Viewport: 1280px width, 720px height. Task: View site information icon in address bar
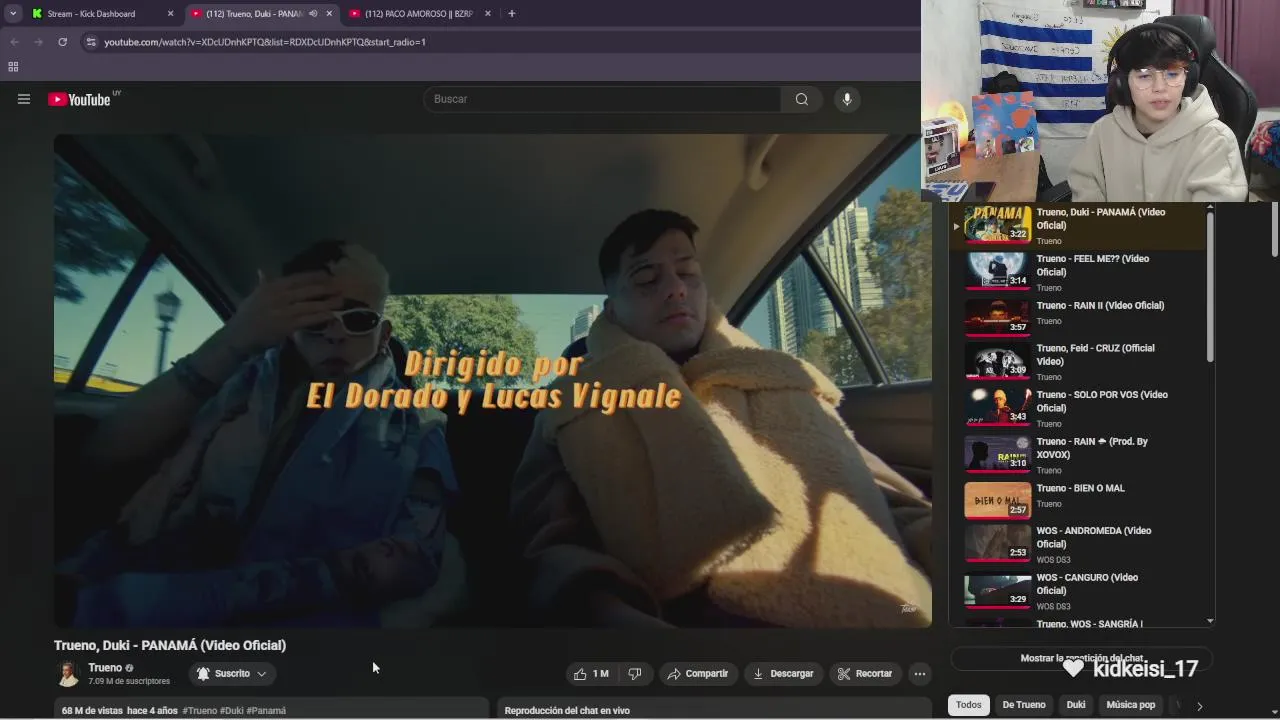91,42
